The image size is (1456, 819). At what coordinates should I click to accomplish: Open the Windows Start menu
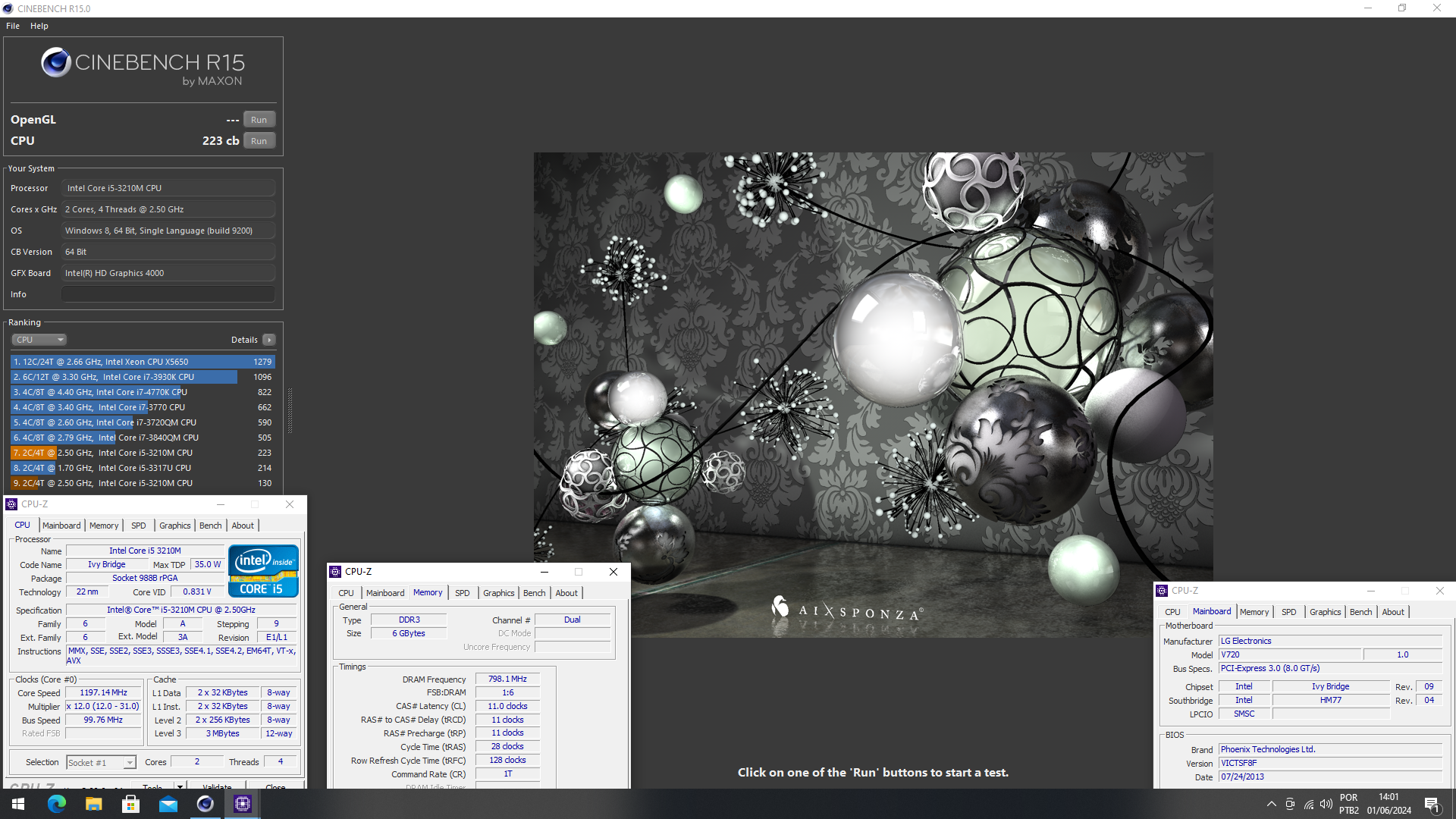tap(18, 804)
